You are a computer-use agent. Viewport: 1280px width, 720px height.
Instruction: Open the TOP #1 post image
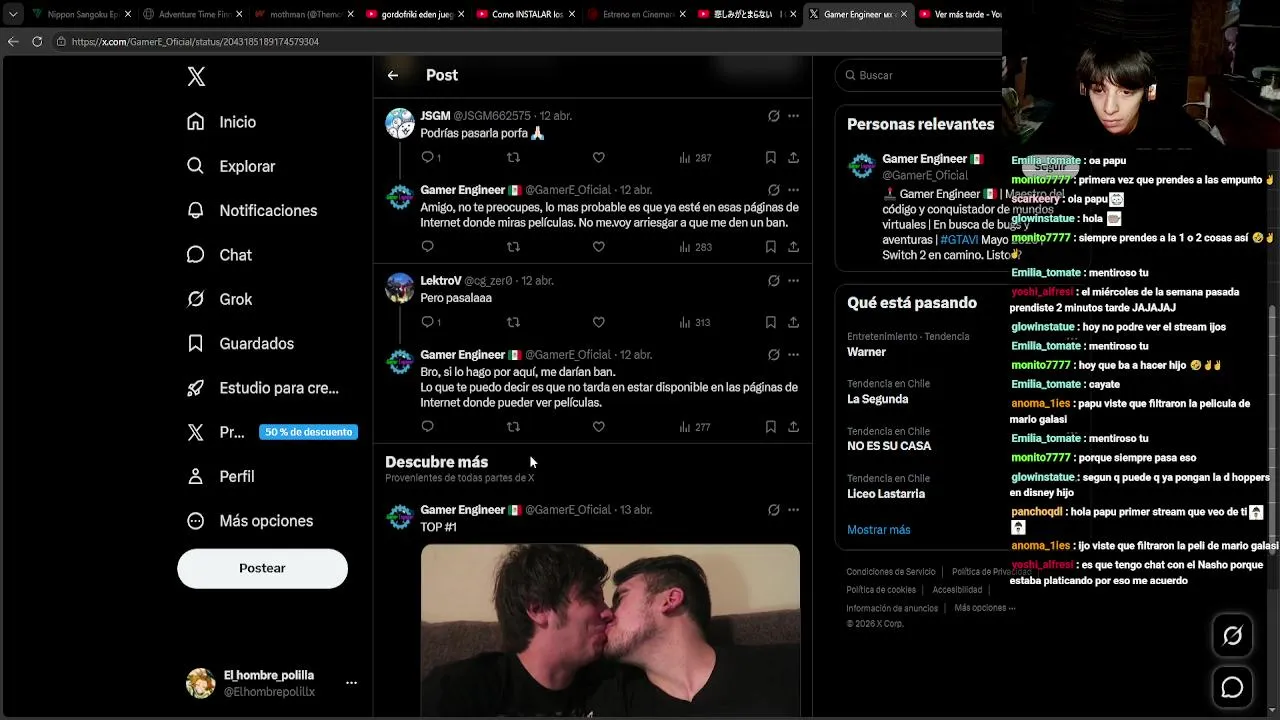click(610, 630)
